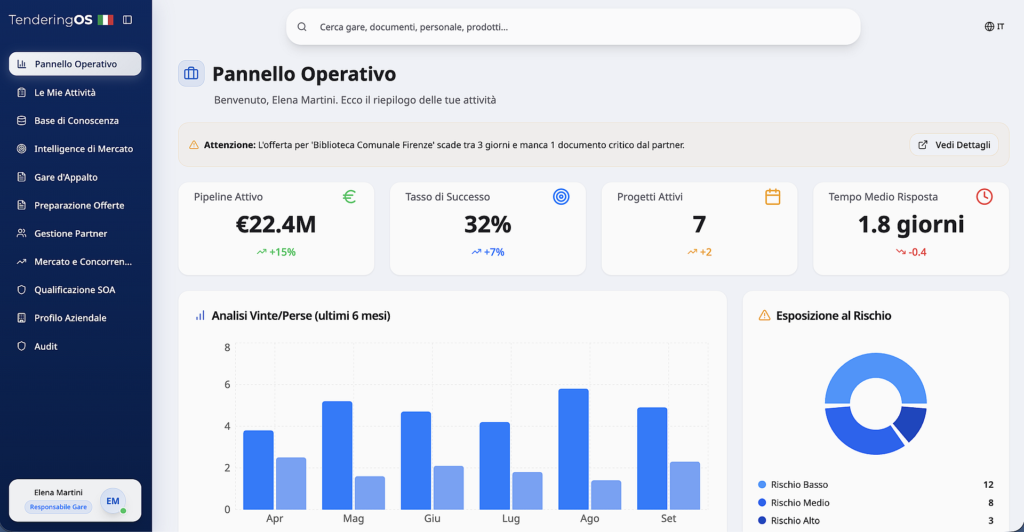Click the magnifier icon in the search bar
Viewport: 1024px width, 532px height.
[x=302, y=27]
